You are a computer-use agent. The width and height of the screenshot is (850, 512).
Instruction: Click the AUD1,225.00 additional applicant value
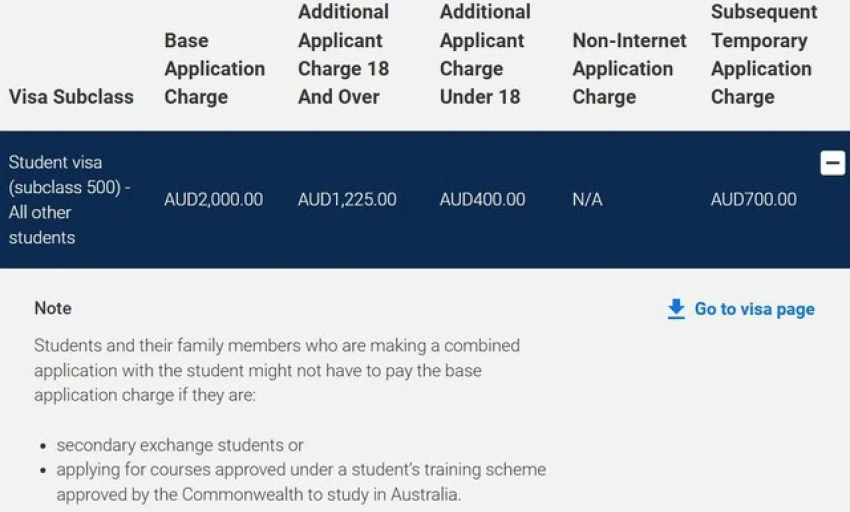click(x=347, y=200)
